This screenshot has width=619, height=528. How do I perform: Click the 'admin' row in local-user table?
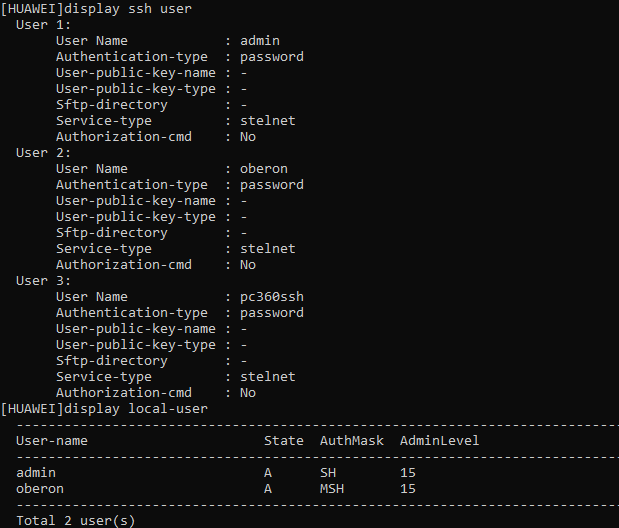pyautogui.click(x=216, y=473)
